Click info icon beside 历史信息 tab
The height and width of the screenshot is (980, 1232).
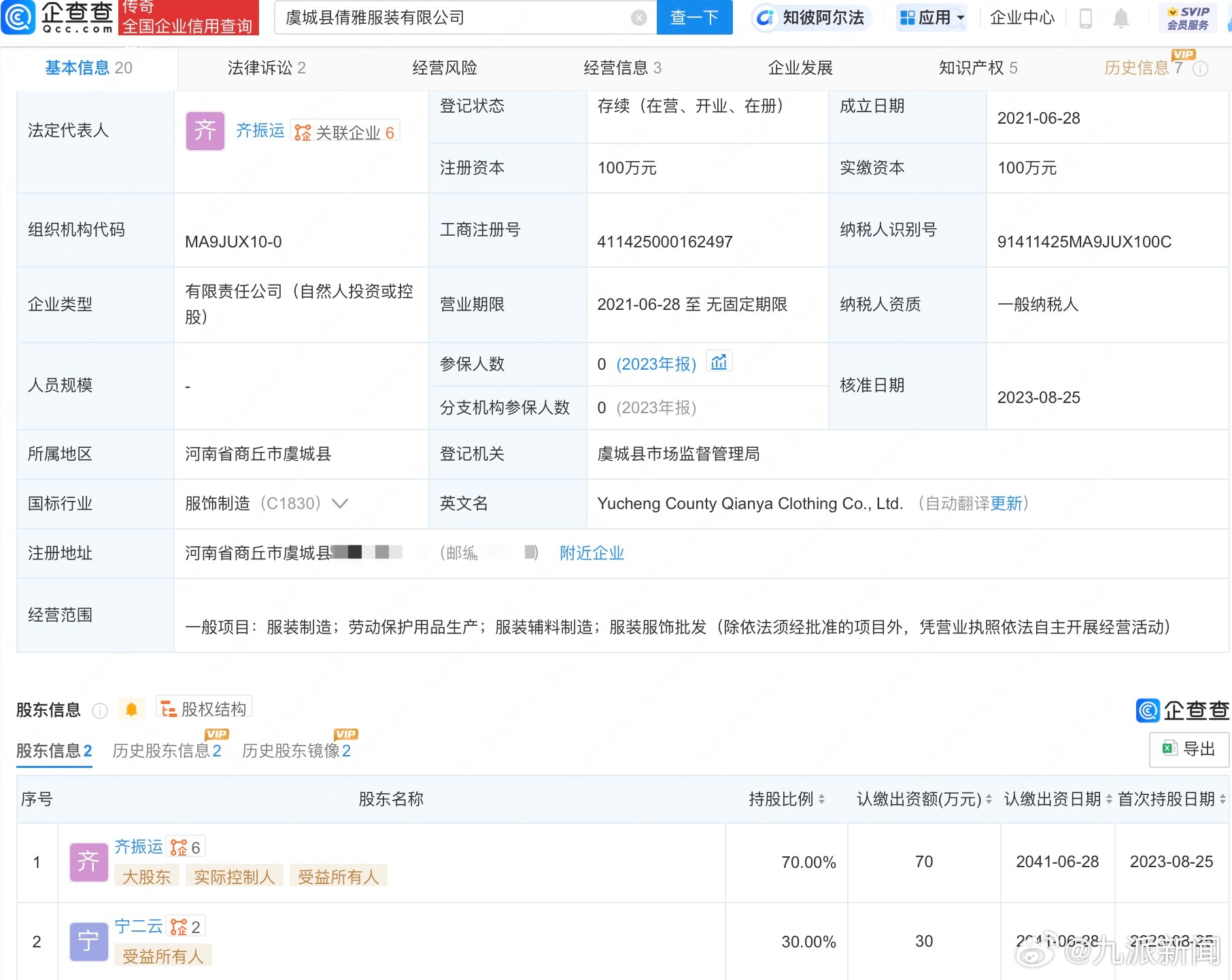1201,69
